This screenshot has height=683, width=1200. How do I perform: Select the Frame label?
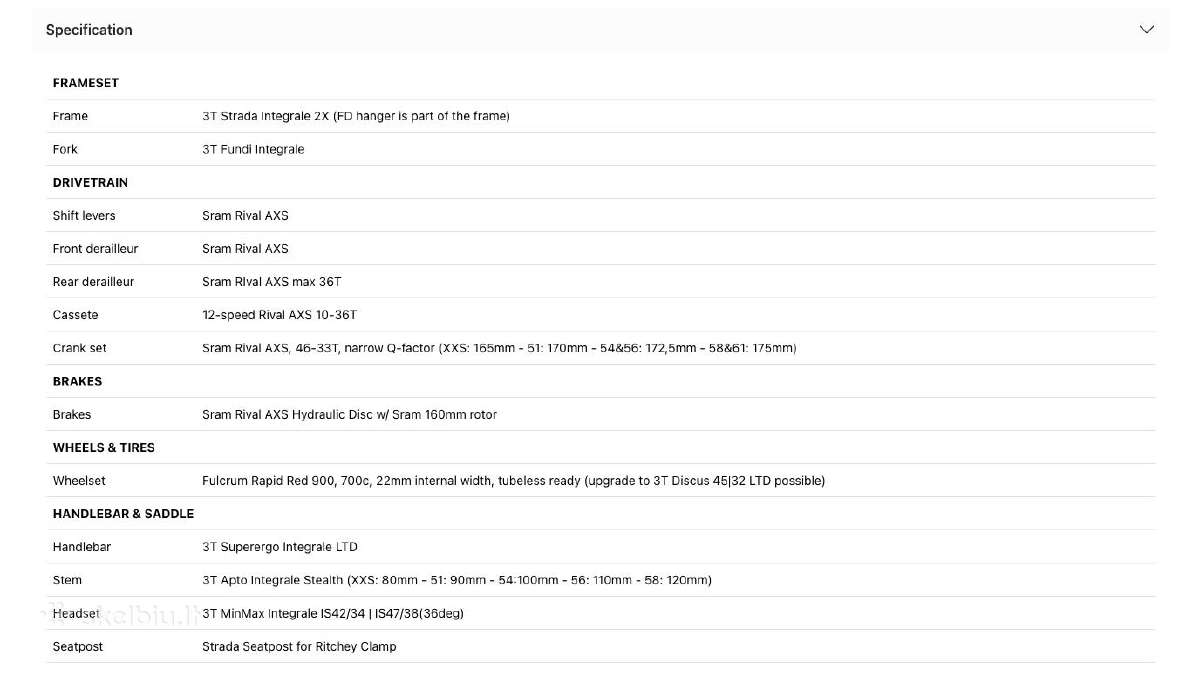(70, 116)
